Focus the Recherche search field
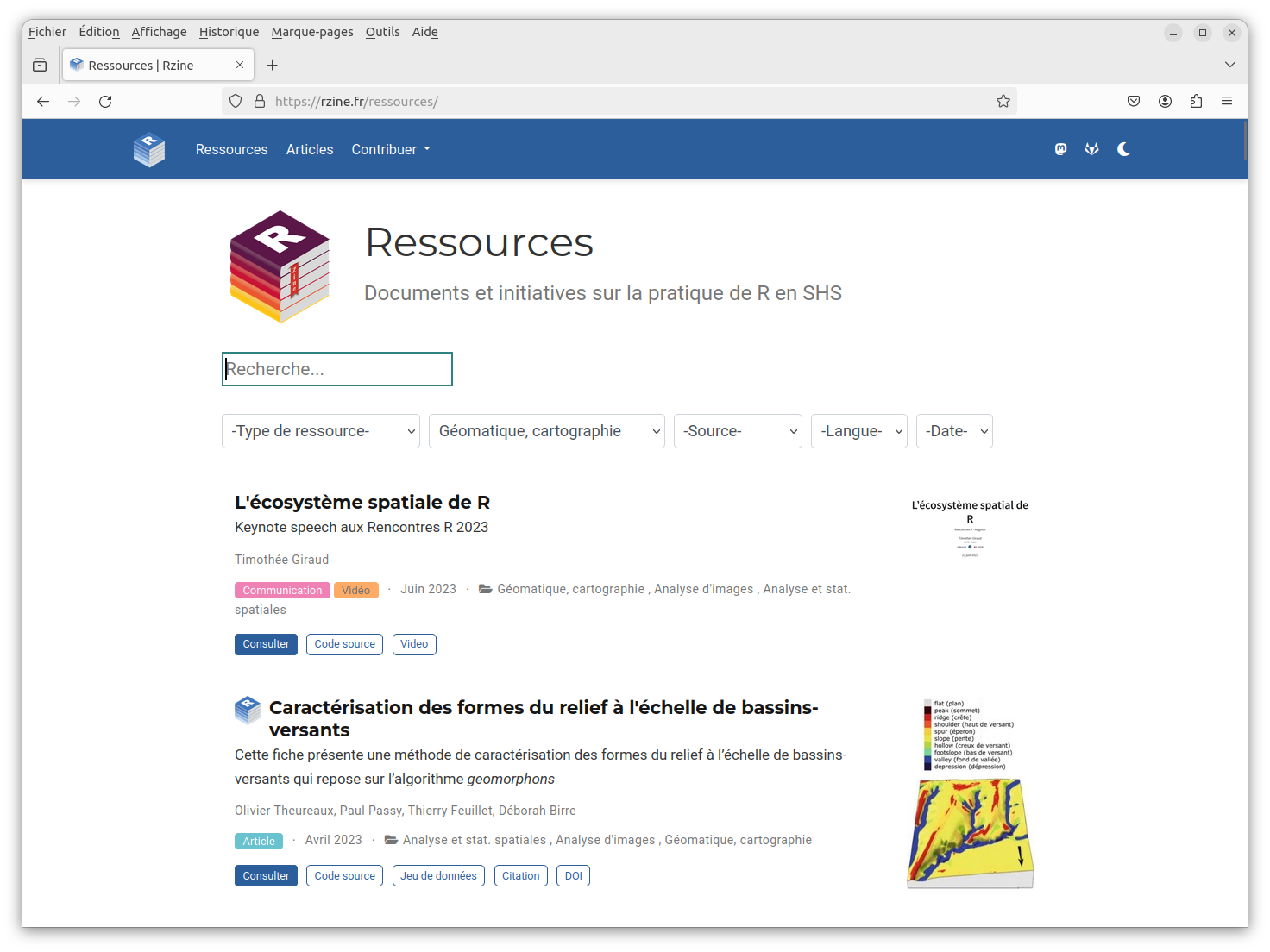This screenshot has height=952, width=1270. click(x=336, y=369)
